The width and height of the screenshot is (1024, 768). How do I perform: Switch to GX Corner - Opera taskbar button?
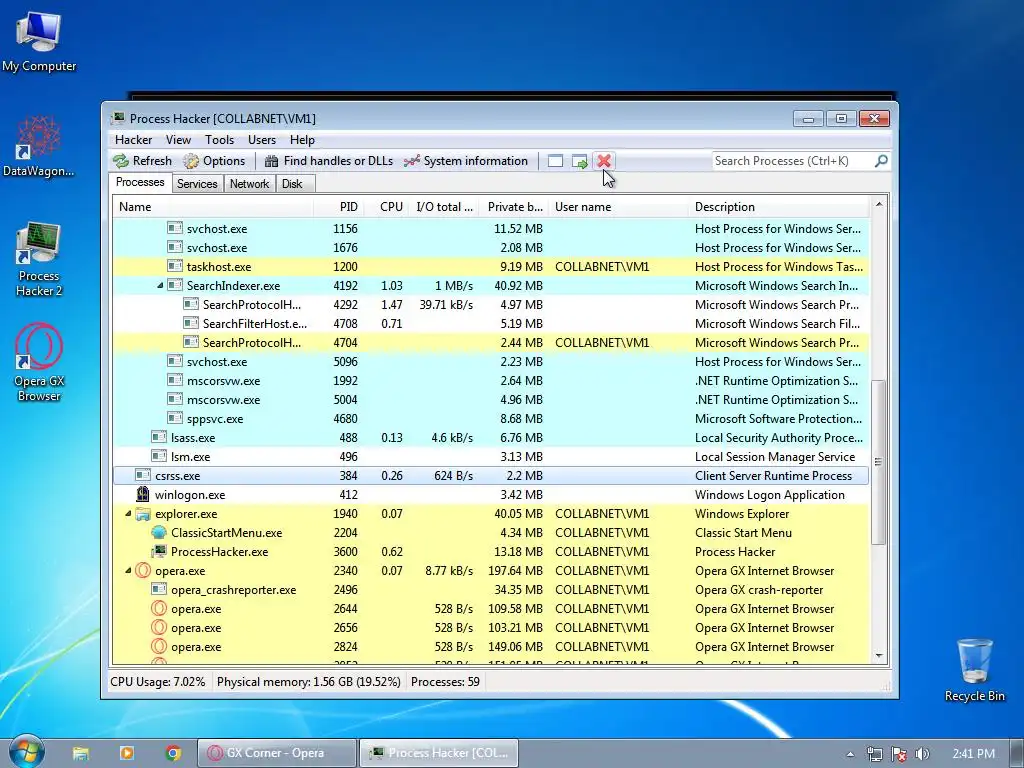click(277, 753)
